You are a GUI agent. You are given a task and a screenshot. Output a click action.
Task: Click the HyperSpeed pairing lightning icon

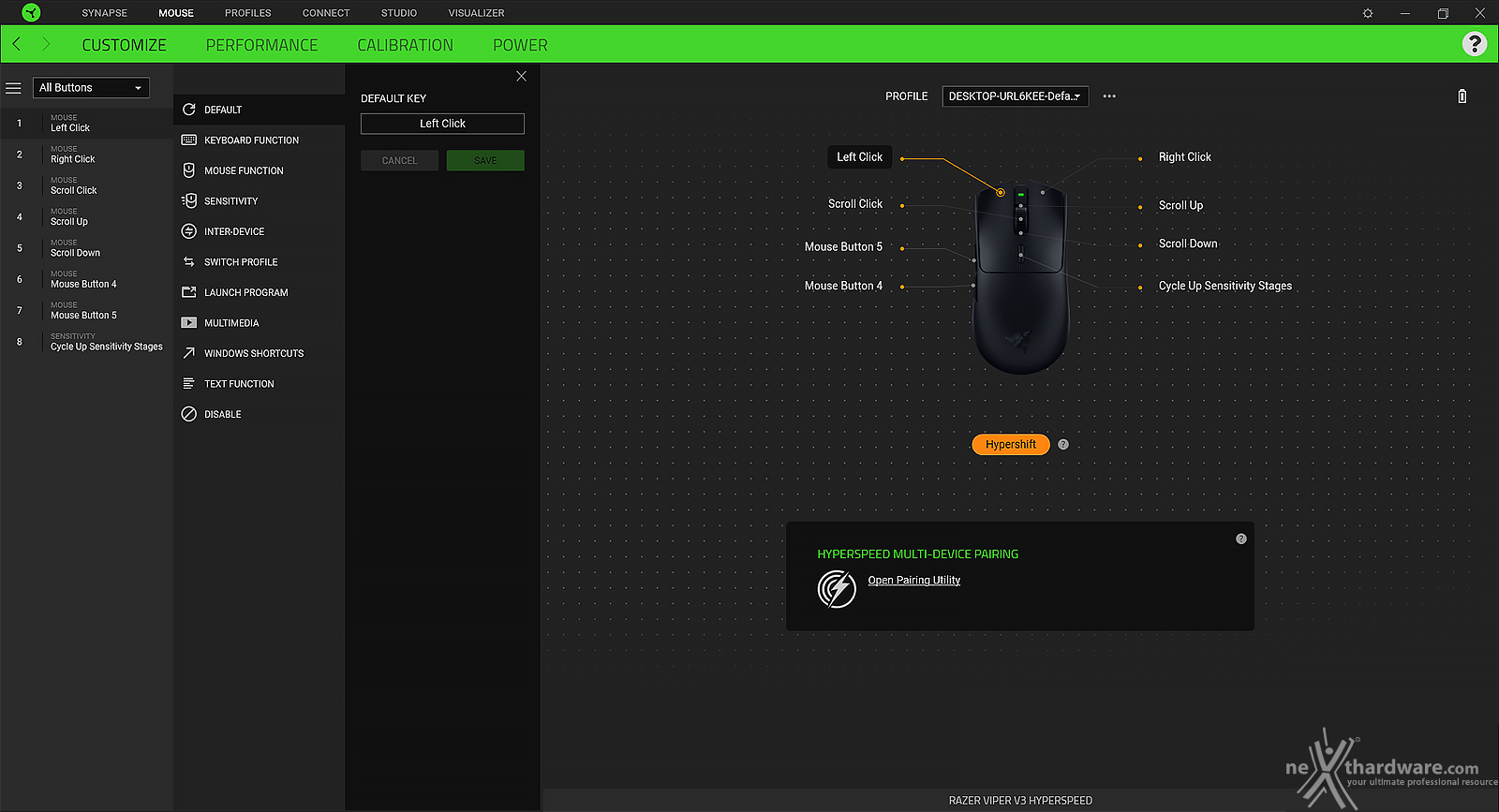click(x=837, y=588)
